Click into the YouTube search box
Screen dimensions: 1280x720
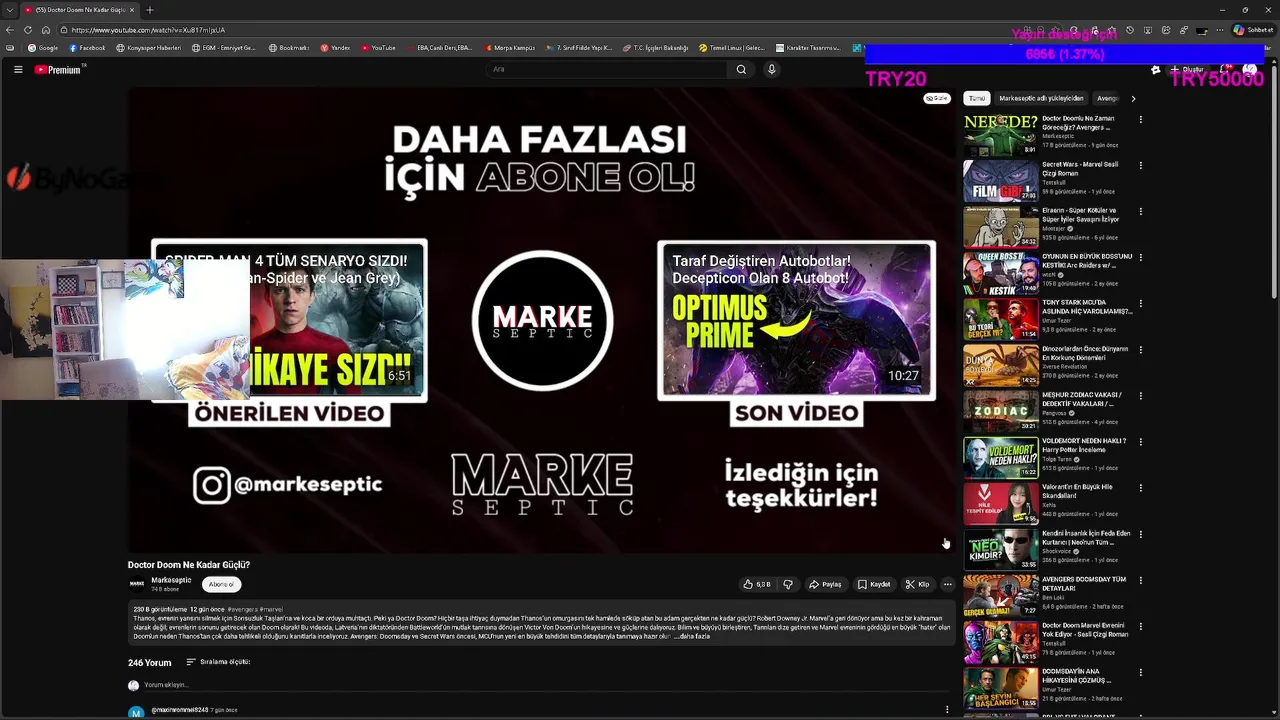click(x=607, y=70)
